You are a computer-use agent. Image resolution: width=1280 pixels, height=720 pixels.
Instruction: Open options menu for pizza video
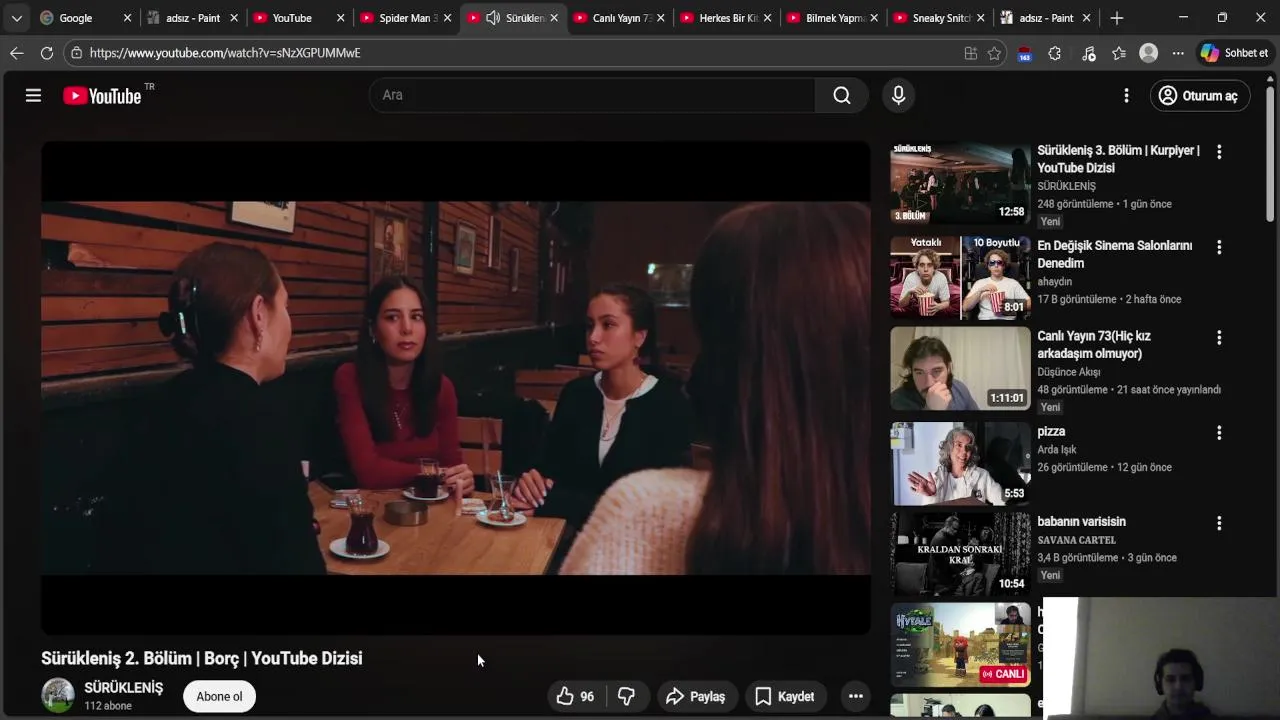pos(1218,433)
